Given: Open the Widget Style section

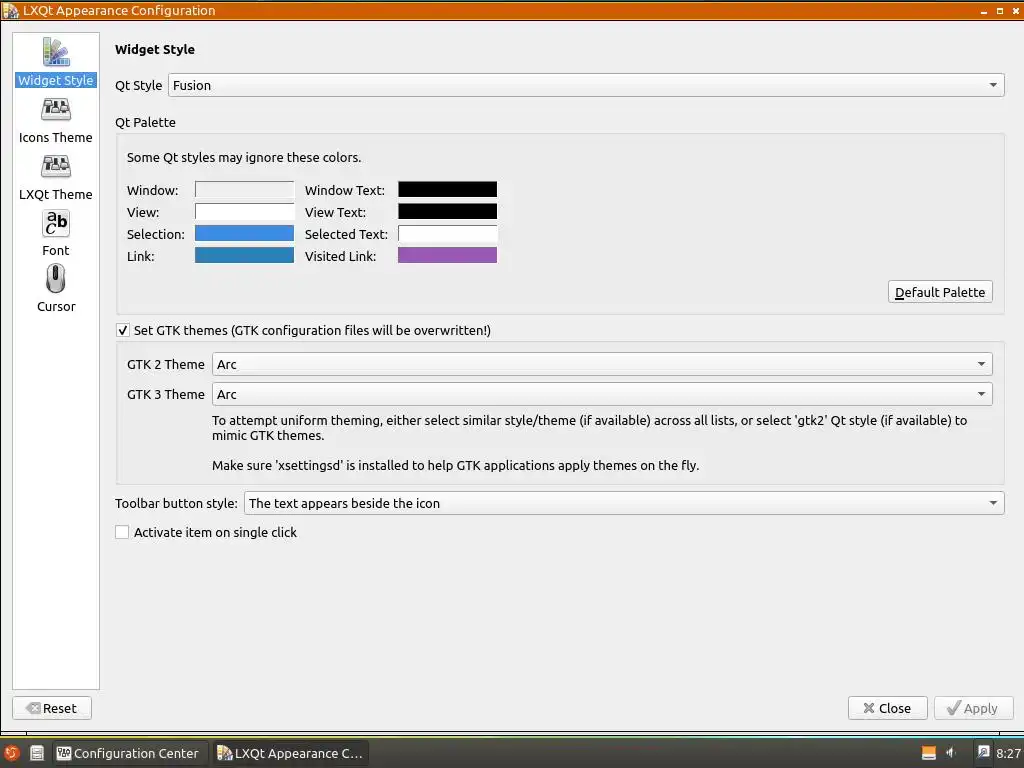Looking at the screenshot, I should coord(56,62).
